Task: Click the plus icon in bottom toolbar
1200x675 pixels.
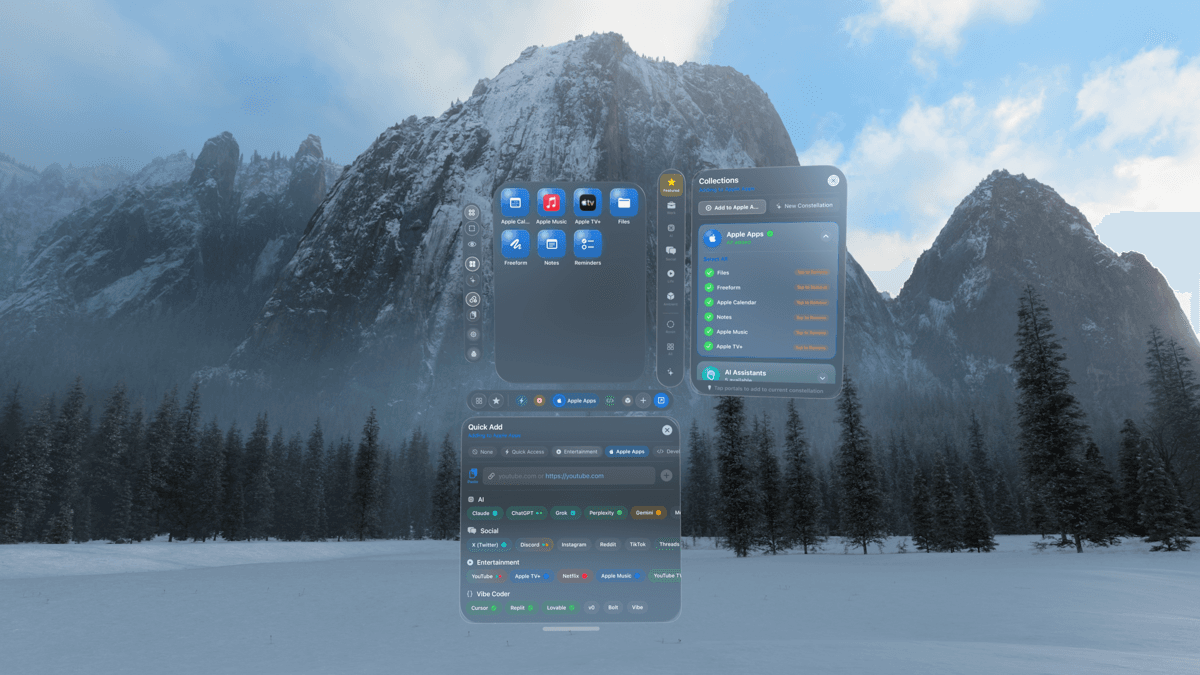Action: pyautogui.click(x=643, y=400)
